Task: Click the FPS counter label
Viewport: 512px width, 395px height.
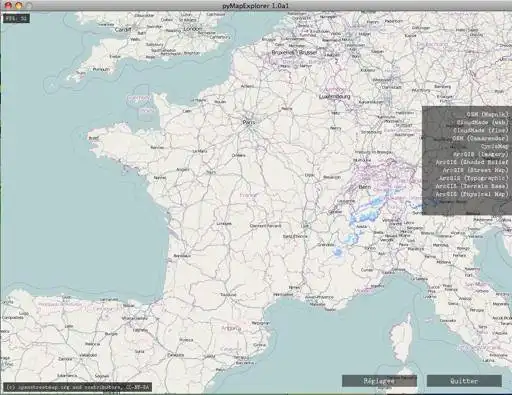Action: [16, 18]
